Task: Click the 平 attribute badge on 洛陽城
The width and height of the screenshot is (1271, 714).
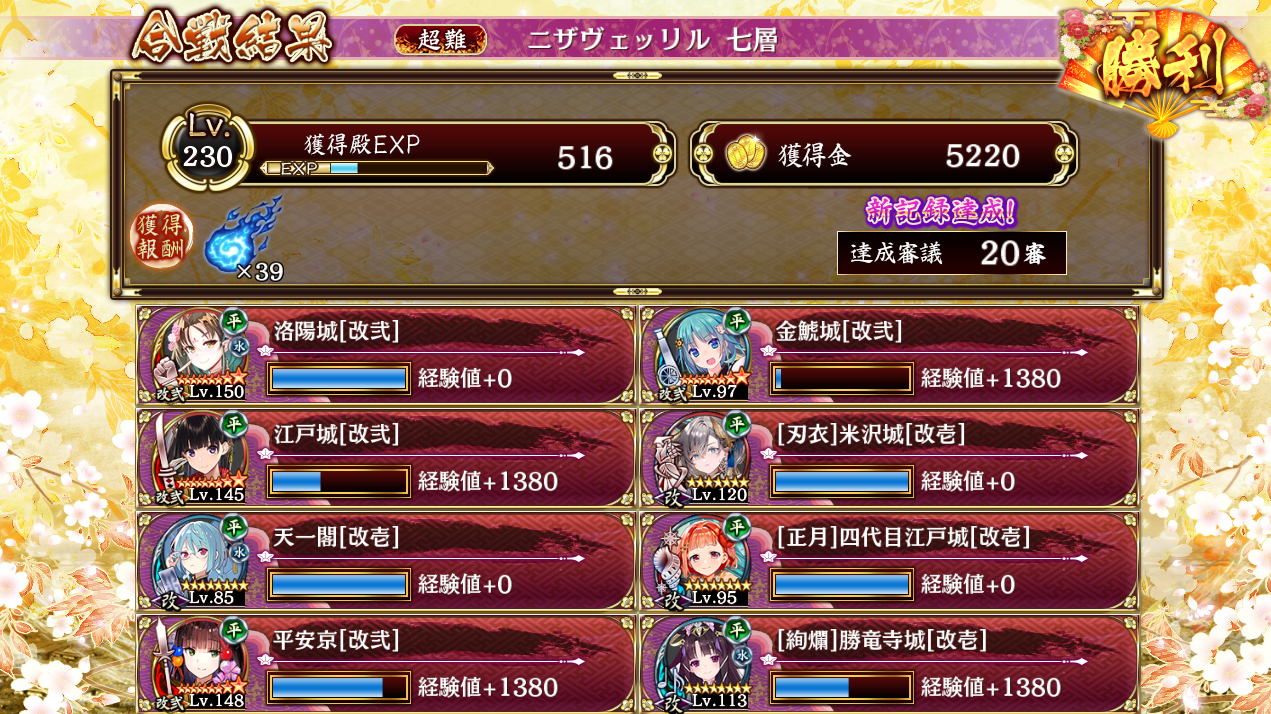Action: point(234,320)
